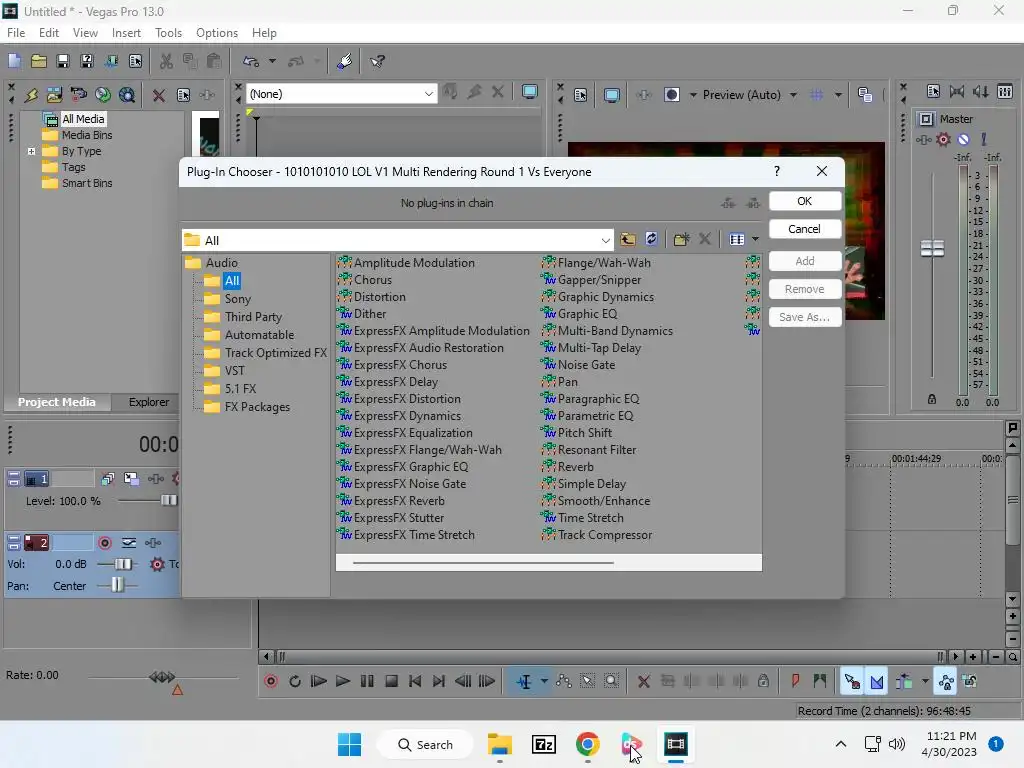Click audio track 2 FX gear icon
1024x768 pixels.
pos(157,564)
